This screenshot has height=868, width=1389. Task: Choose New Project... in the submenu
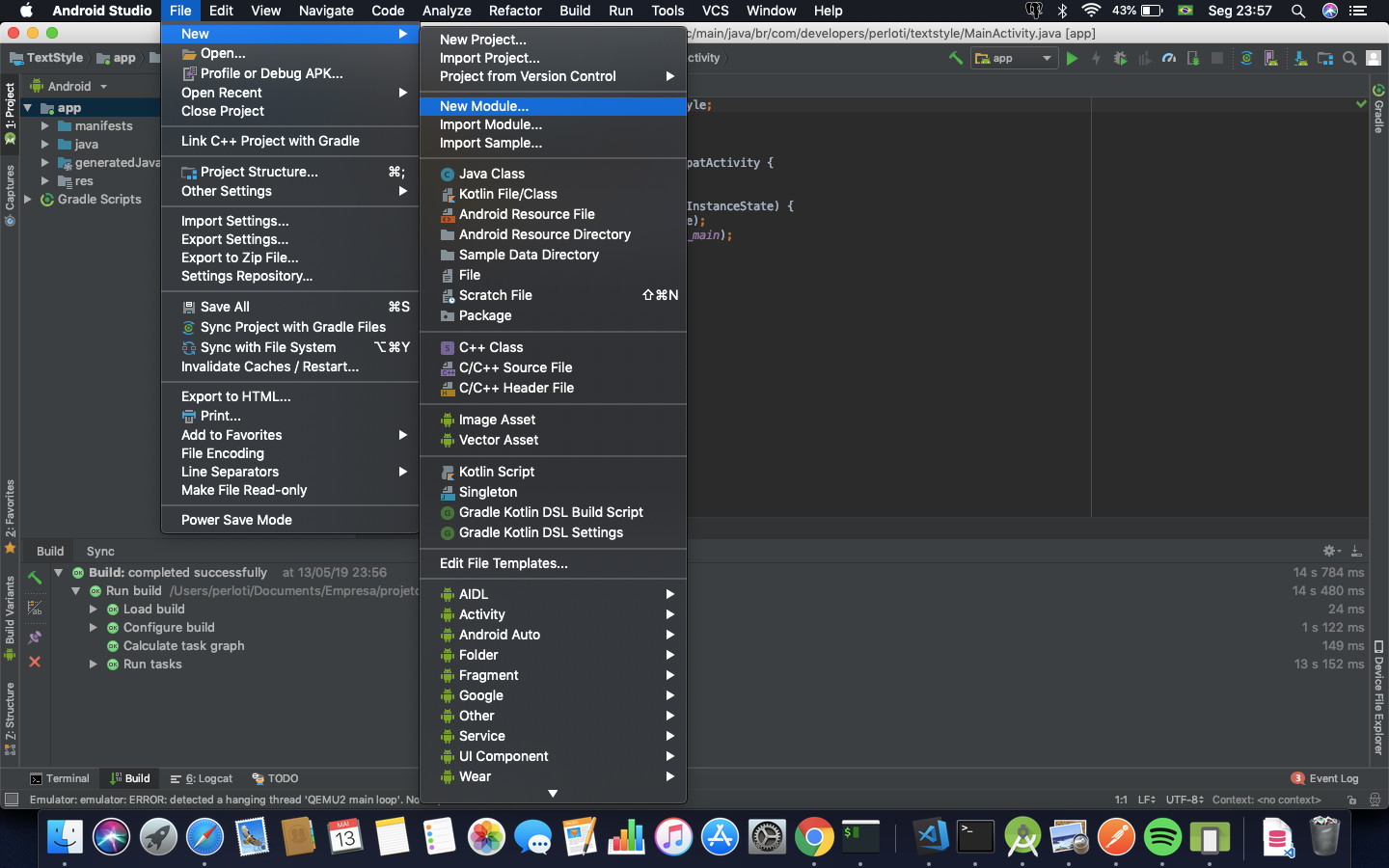click(x=553, y=40)
